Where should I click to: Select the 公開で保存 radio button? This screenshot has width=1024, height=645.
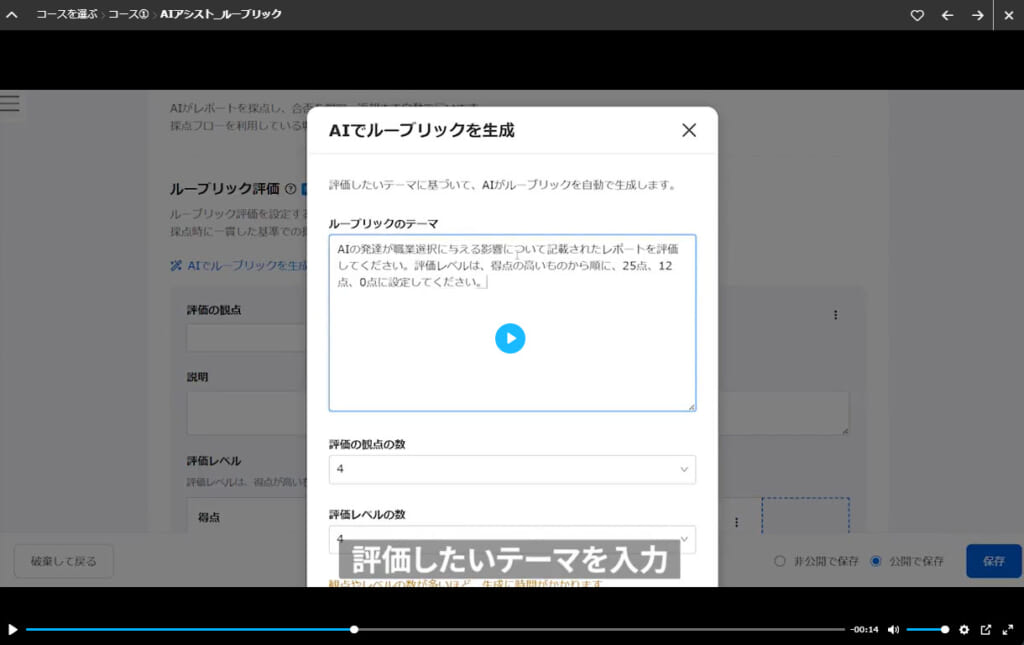[x=876, y=561]
